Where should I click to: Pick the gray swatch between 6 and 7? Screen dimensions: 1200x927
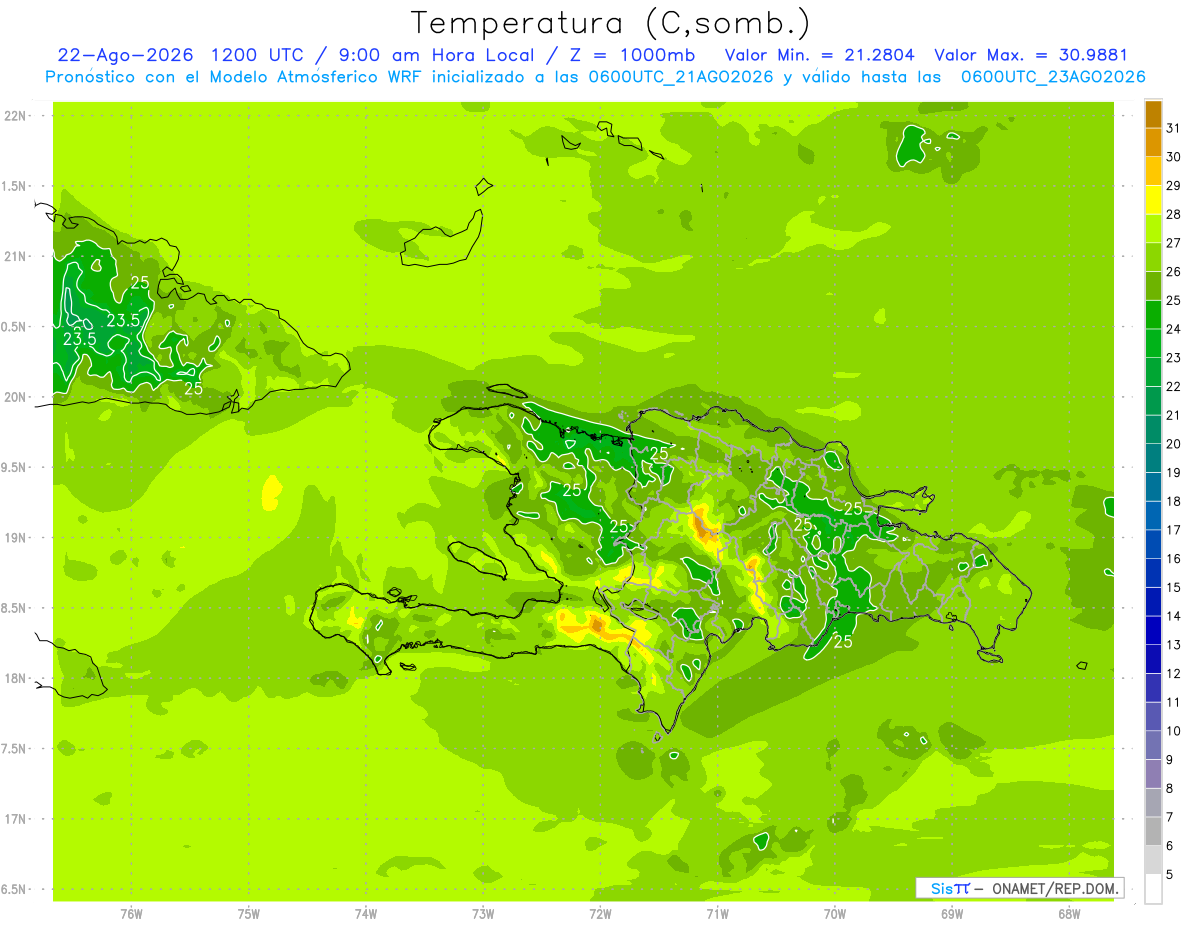tap(1153, 832)
